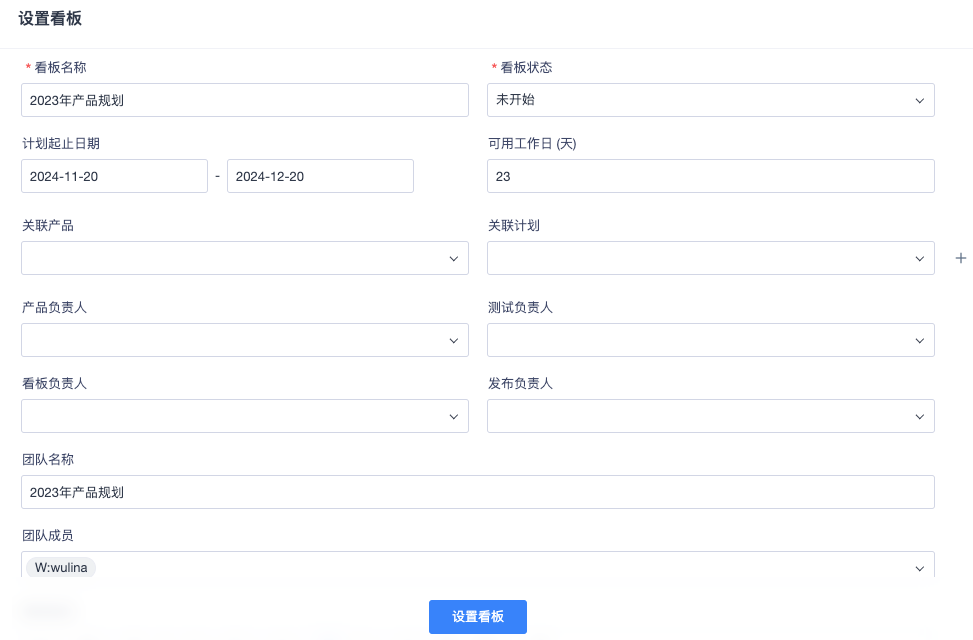Select the W:wulina member tag

click(x=61, y=567)
